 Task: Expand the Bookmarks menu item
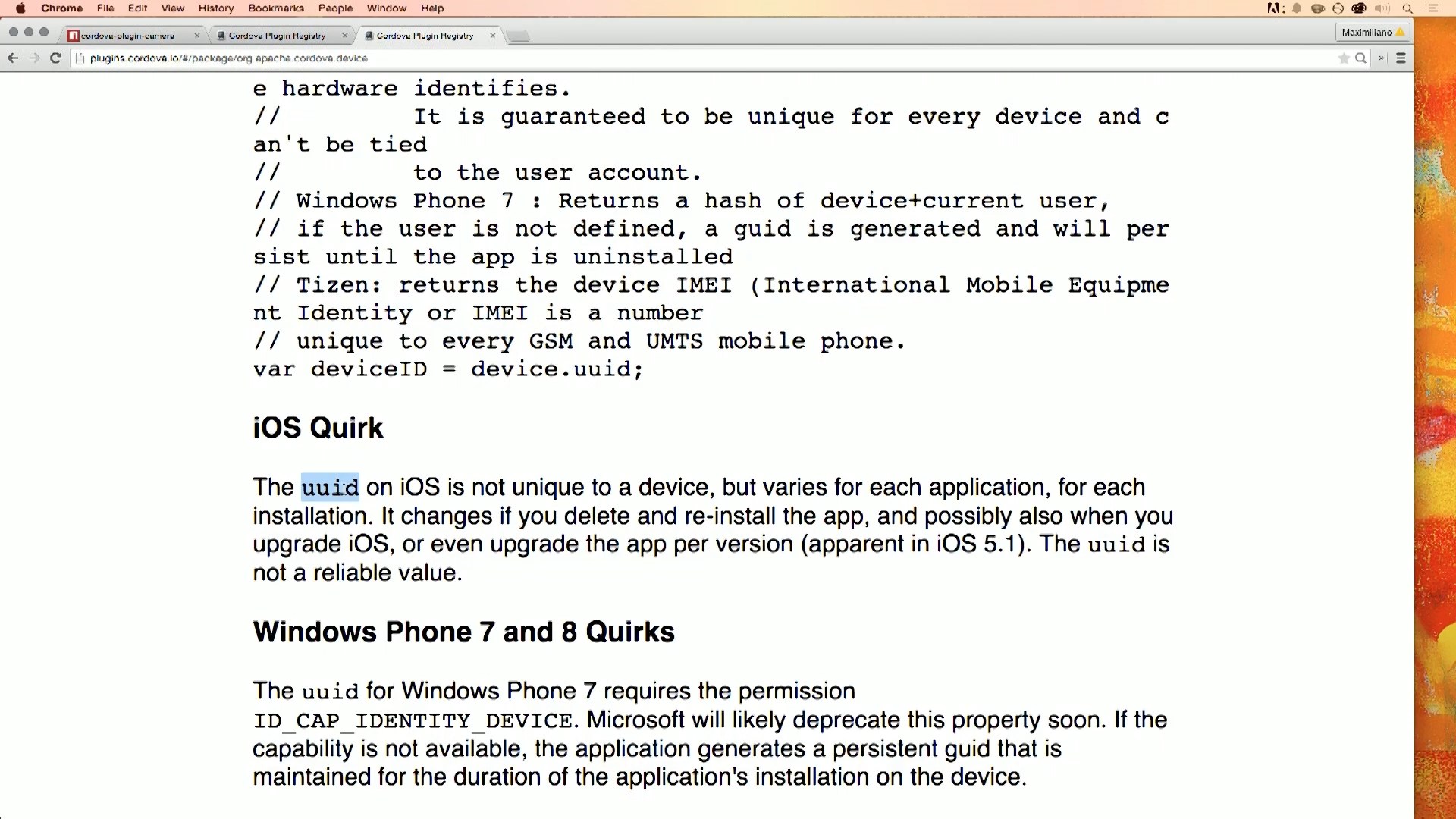coord(275,8)
